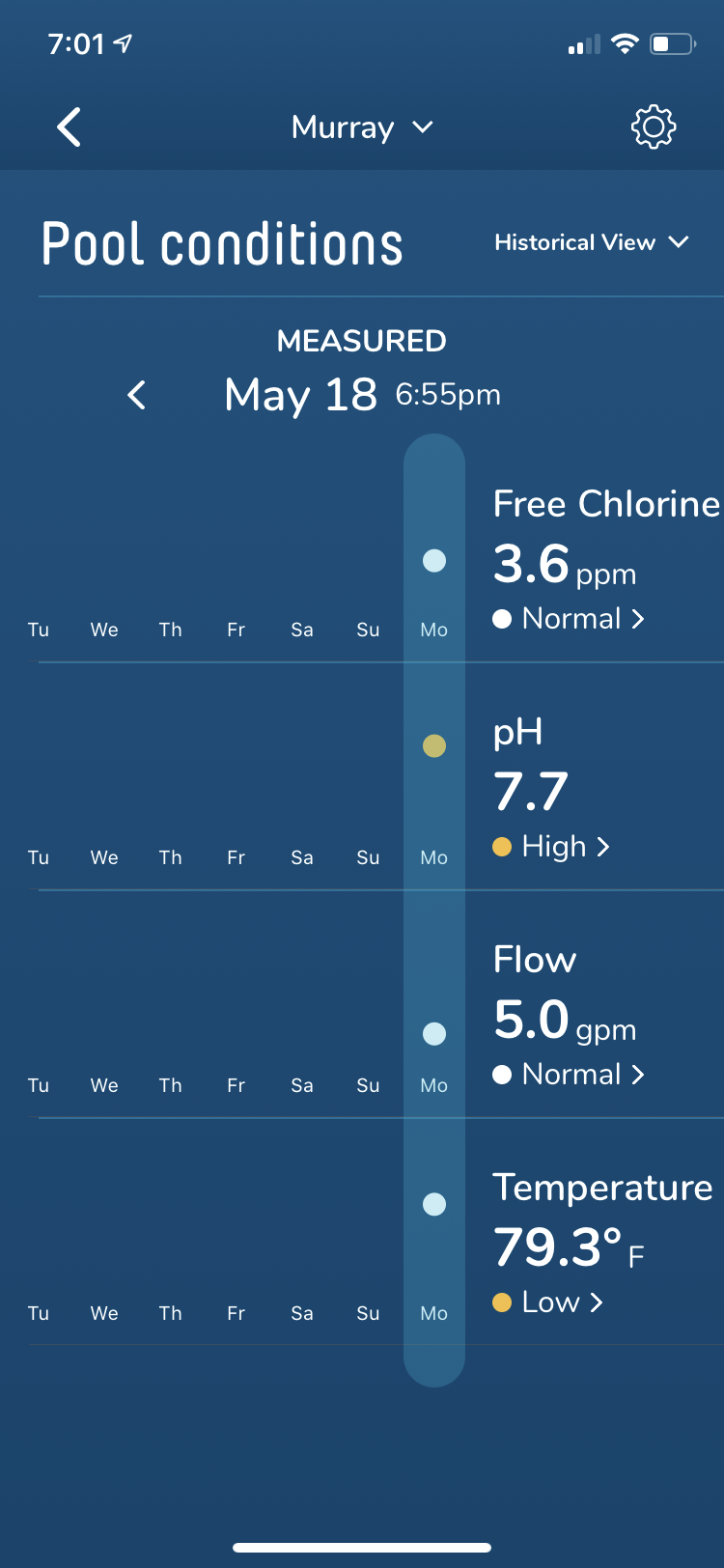Select the yellow pH data point dot
724x1568 pixels.
[434, 746]
